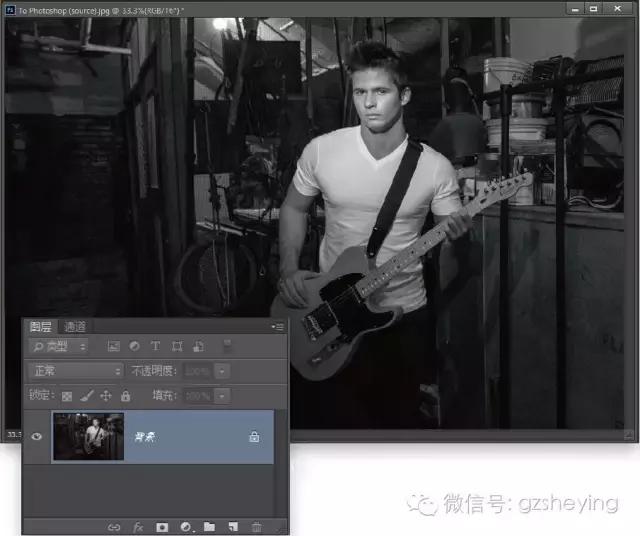
Task: Toggle lock all padlock icon
Action: [x=125, y=396]
